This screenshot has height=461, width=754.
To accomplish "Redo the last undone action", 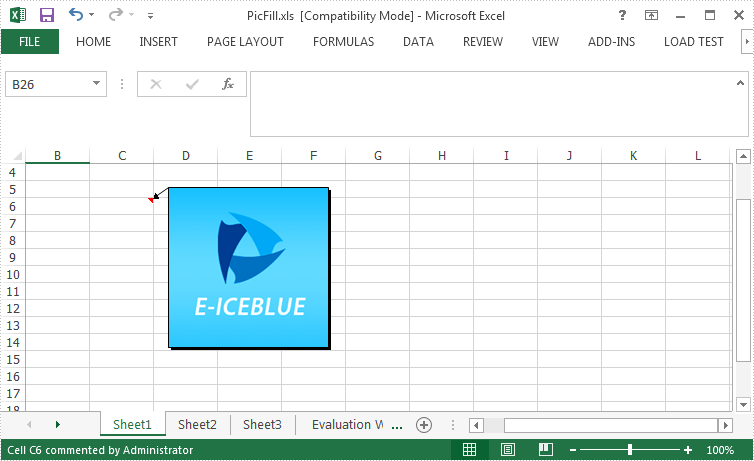I will point(115,14).
